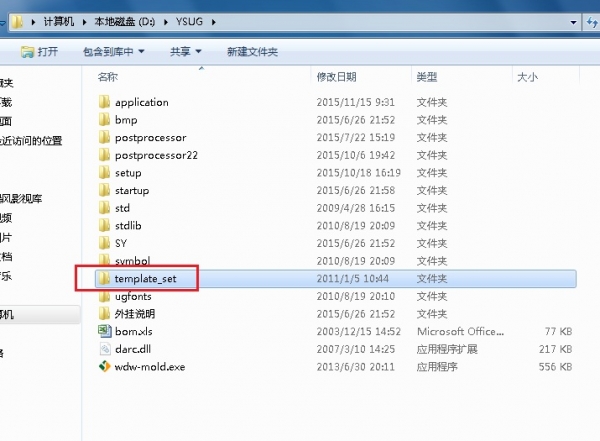This screenshot has height=441, width=600.
Task: Select the template_set folder name
Action: (x=145, y=278)
